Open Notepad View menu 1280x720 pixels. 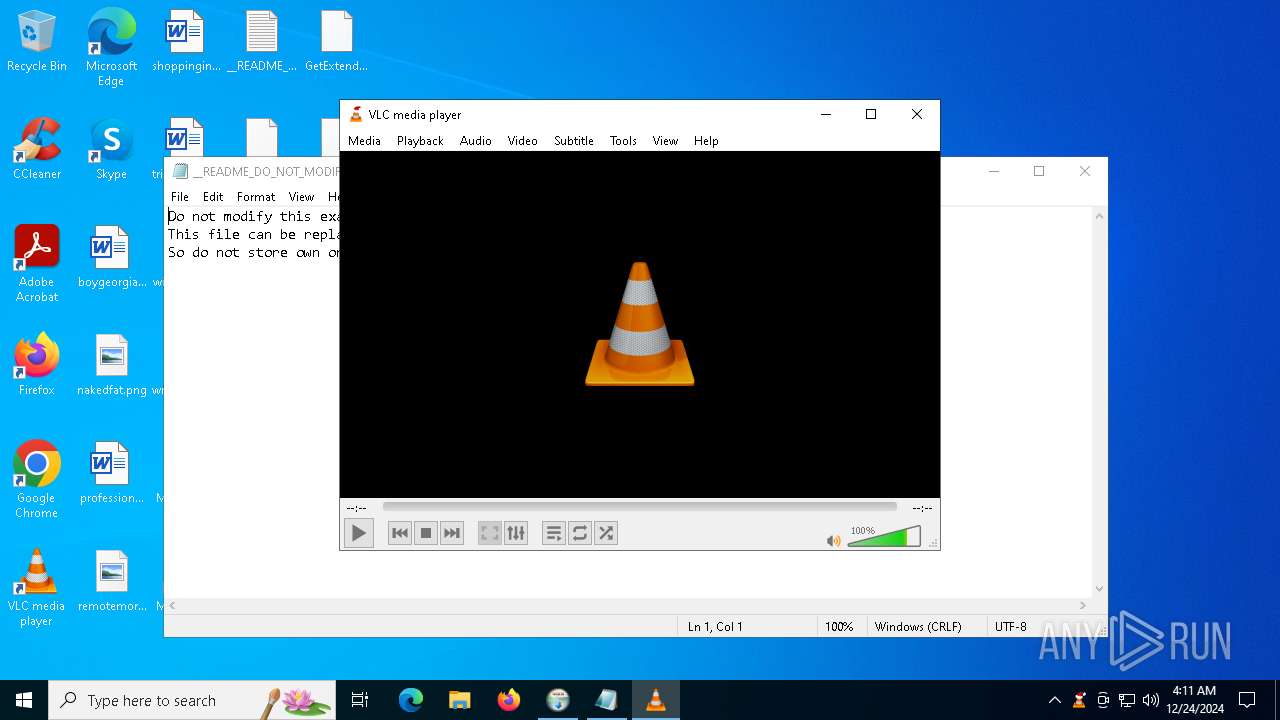(301, 197)
